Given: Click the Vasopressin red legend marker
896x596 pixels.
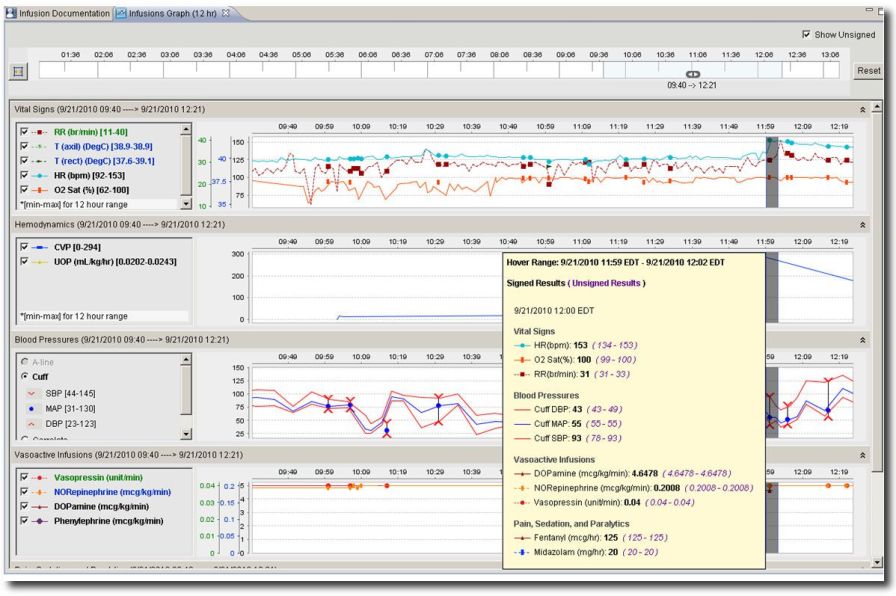Looking at the screenshot, I should tap(39, 477).
